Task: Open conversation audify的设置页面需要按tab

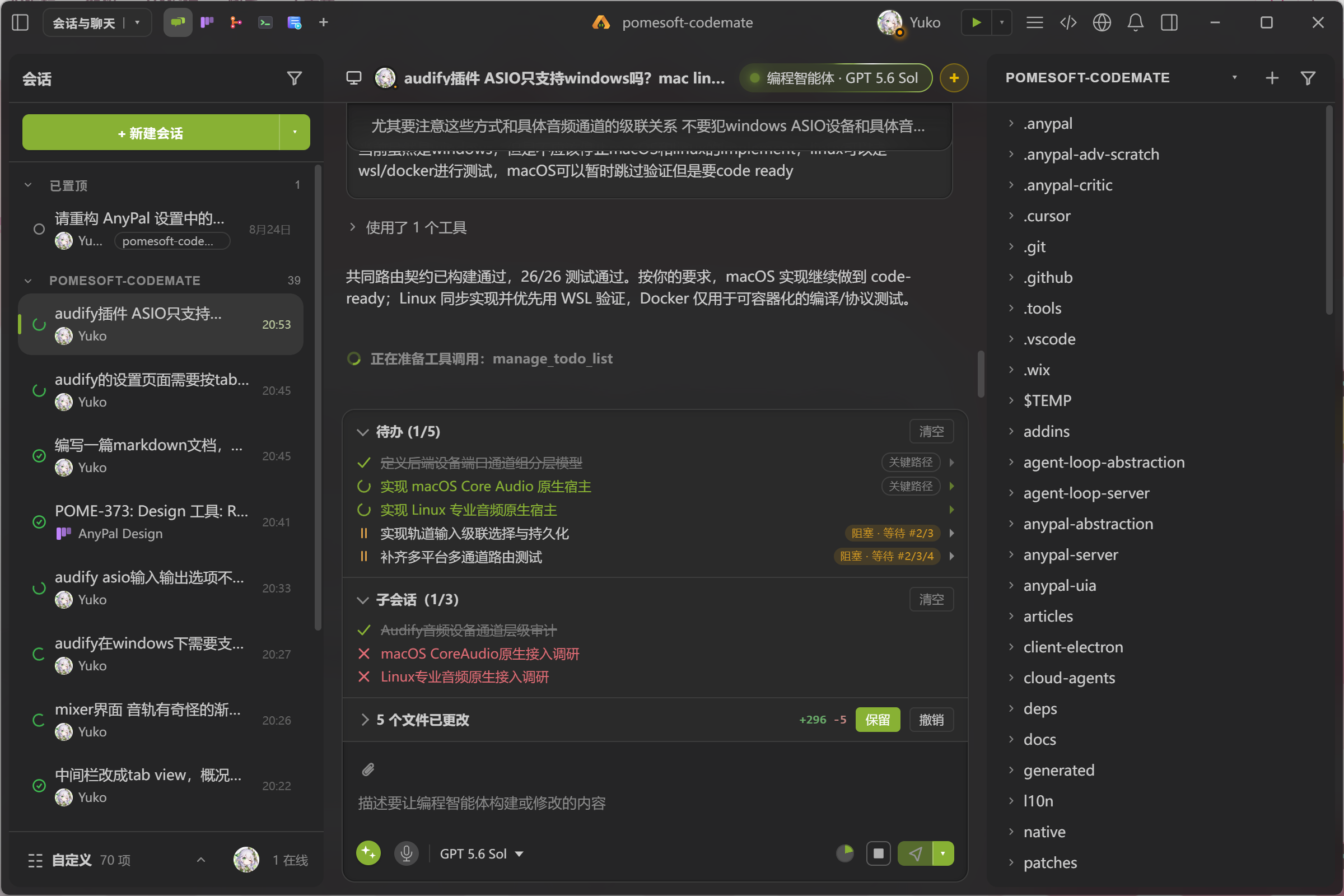Action: tap(160, 390)
